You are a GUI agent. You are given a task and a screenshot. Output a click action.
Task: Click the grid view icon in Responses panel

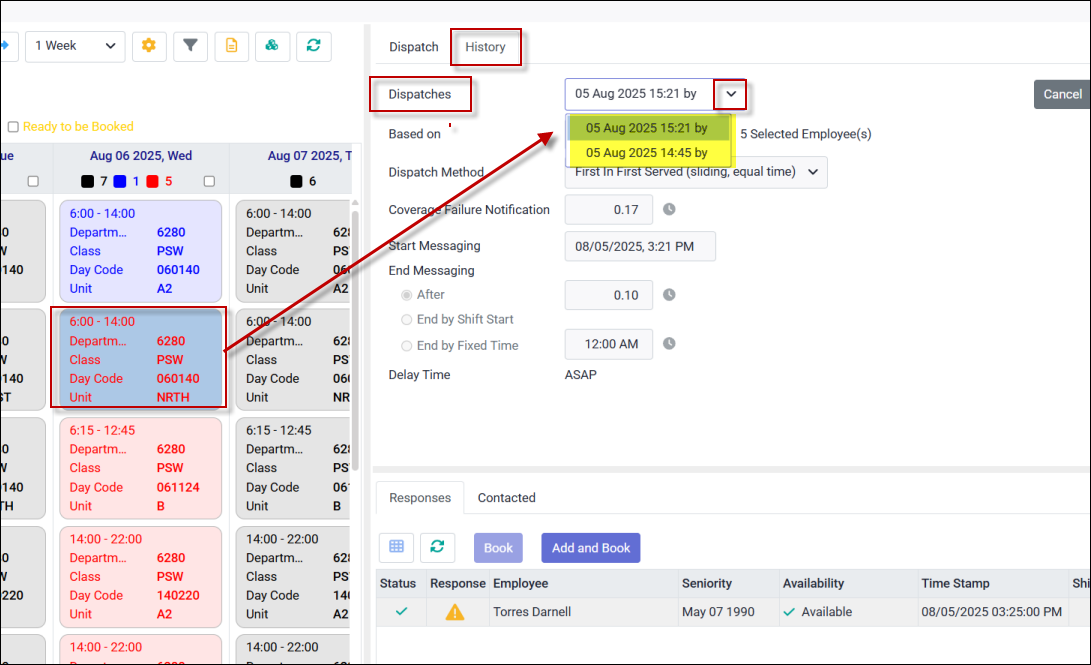click(x=397, y=547)
